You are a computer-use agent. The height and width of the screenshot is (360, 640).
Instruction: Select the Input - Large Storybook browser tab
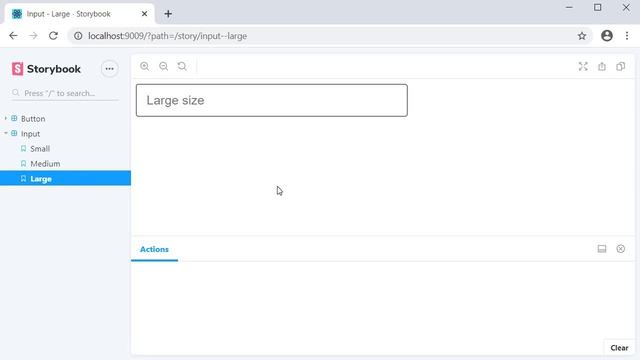click(x=80, y=14)
